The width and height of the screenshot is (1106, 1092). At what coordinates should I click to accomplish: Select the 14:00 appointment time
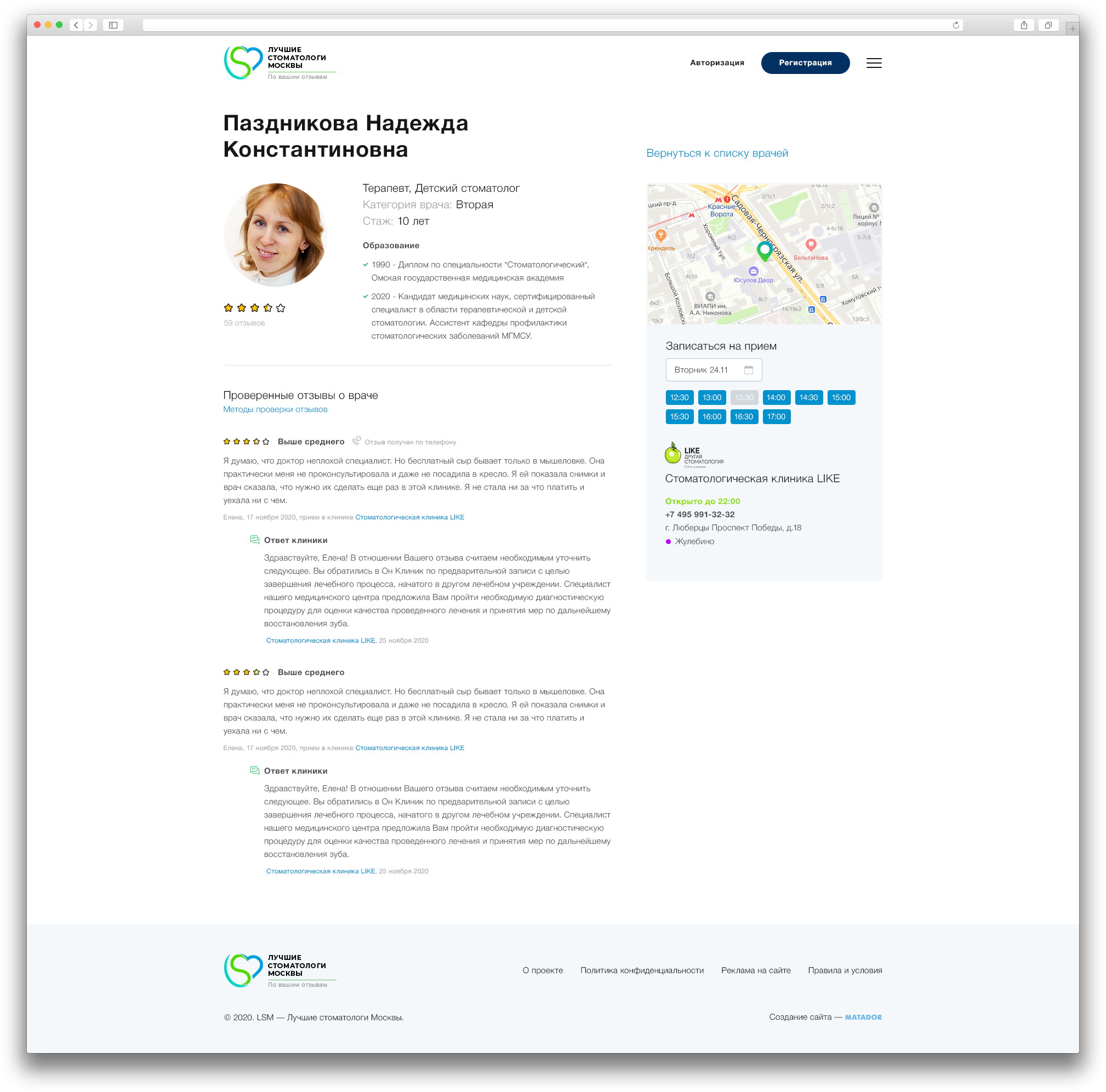(776, 397)
